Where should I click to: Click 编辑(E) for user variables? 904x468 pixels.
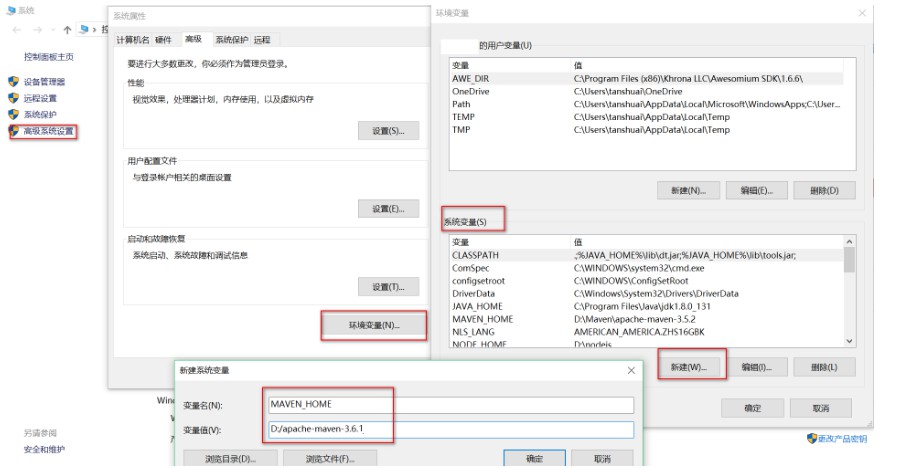[756, 190]
